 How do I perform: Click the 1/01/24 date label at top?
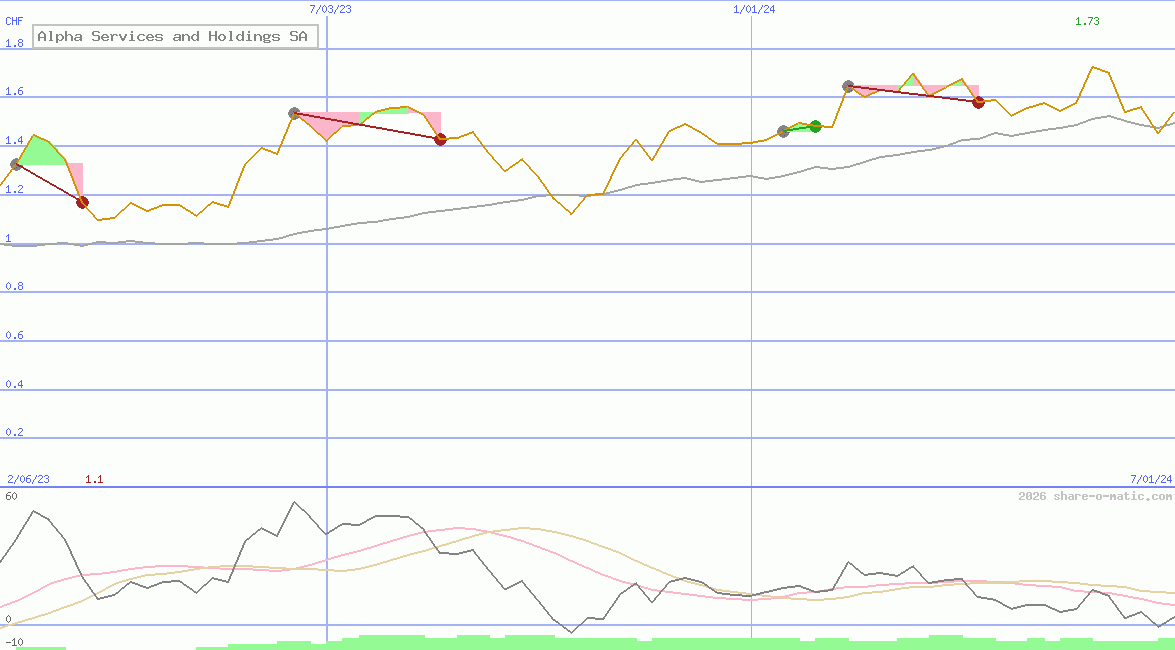click(754, 9)
